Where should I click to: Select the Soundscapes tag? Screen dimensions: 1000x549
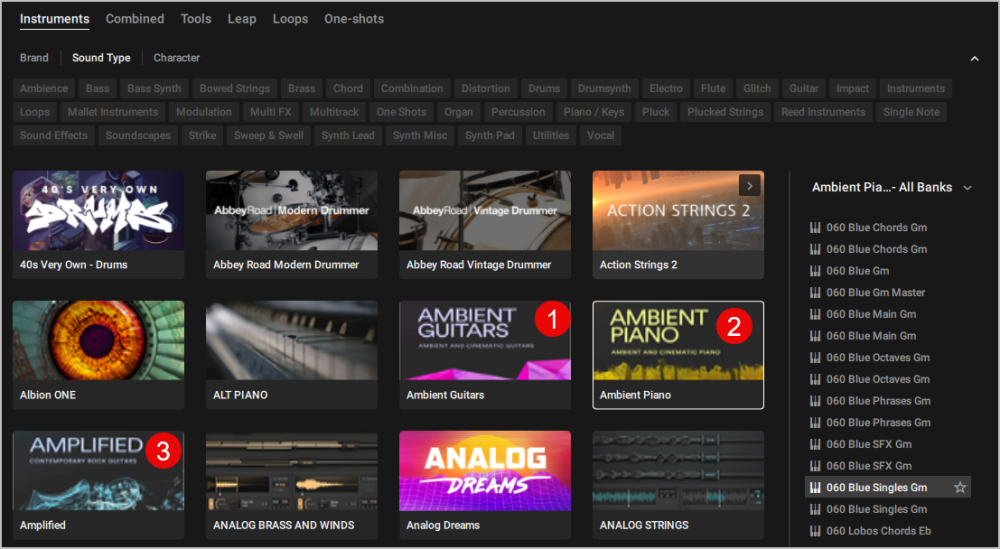[138, 136]
